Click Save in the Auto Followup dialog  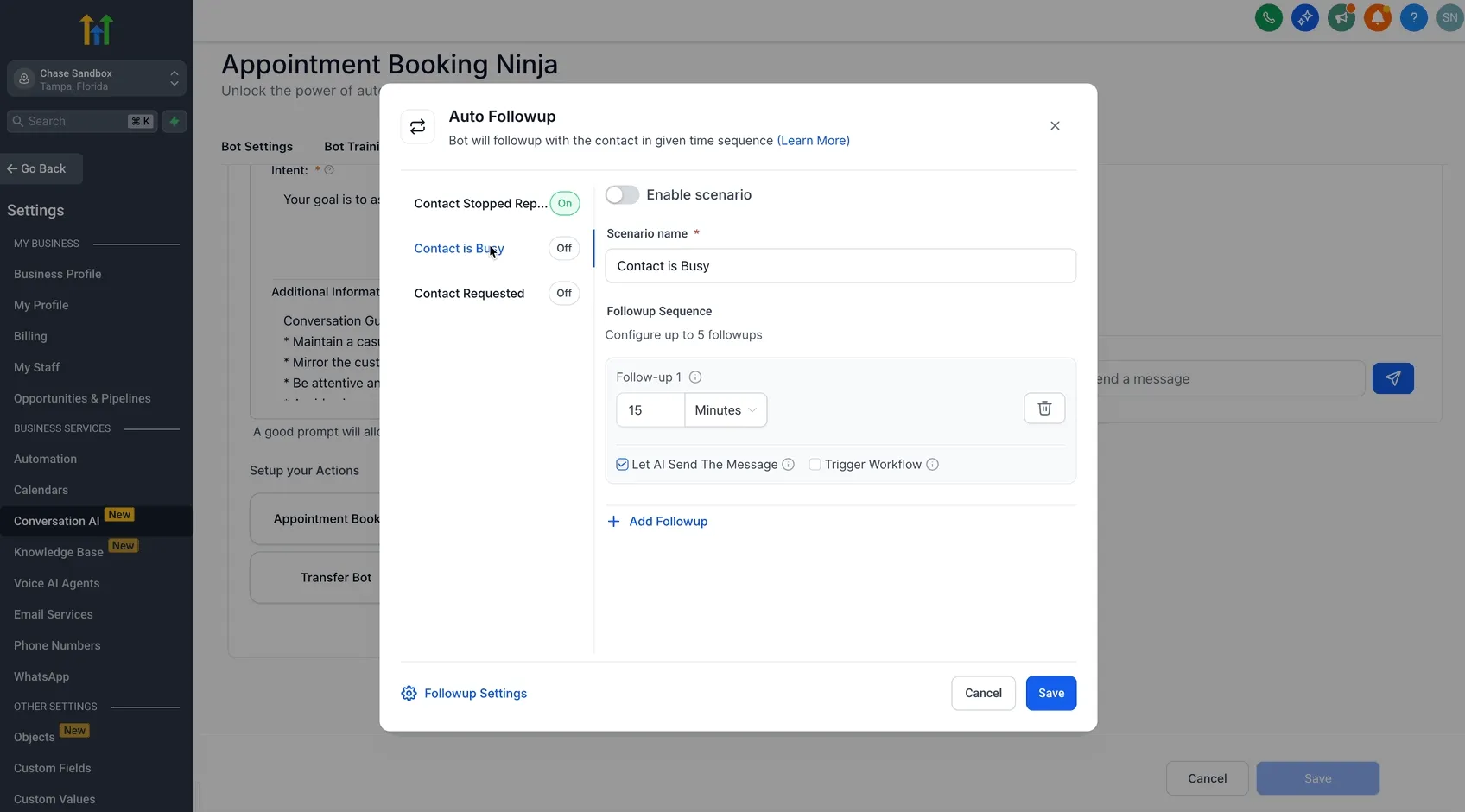(1050, 694)
